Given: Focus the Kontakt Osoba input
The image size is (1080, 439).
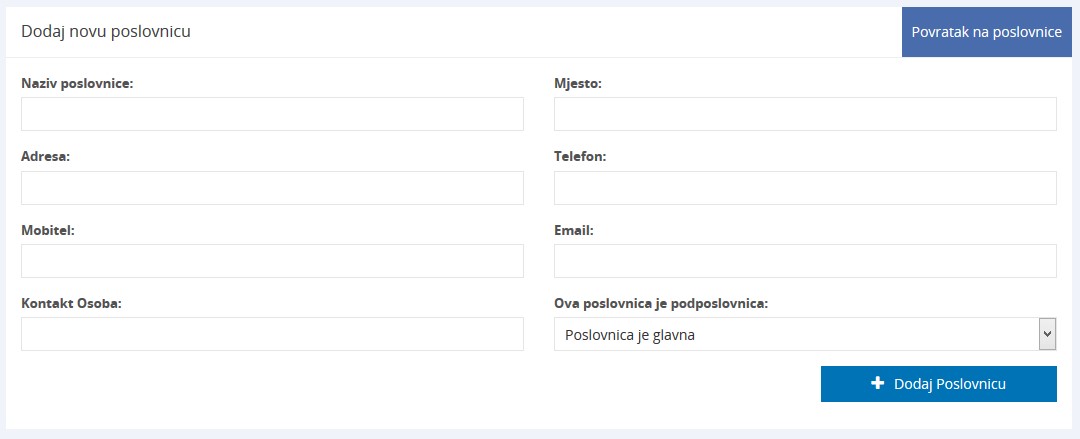Looking at the screenshot, I should pos(272,334).
